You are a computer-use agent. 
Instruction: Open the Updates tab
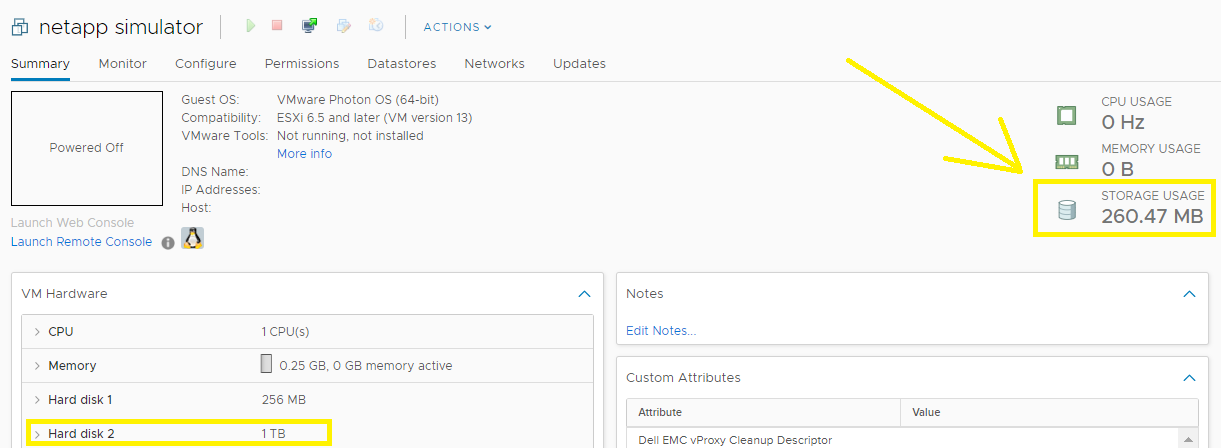pos(579,64)
